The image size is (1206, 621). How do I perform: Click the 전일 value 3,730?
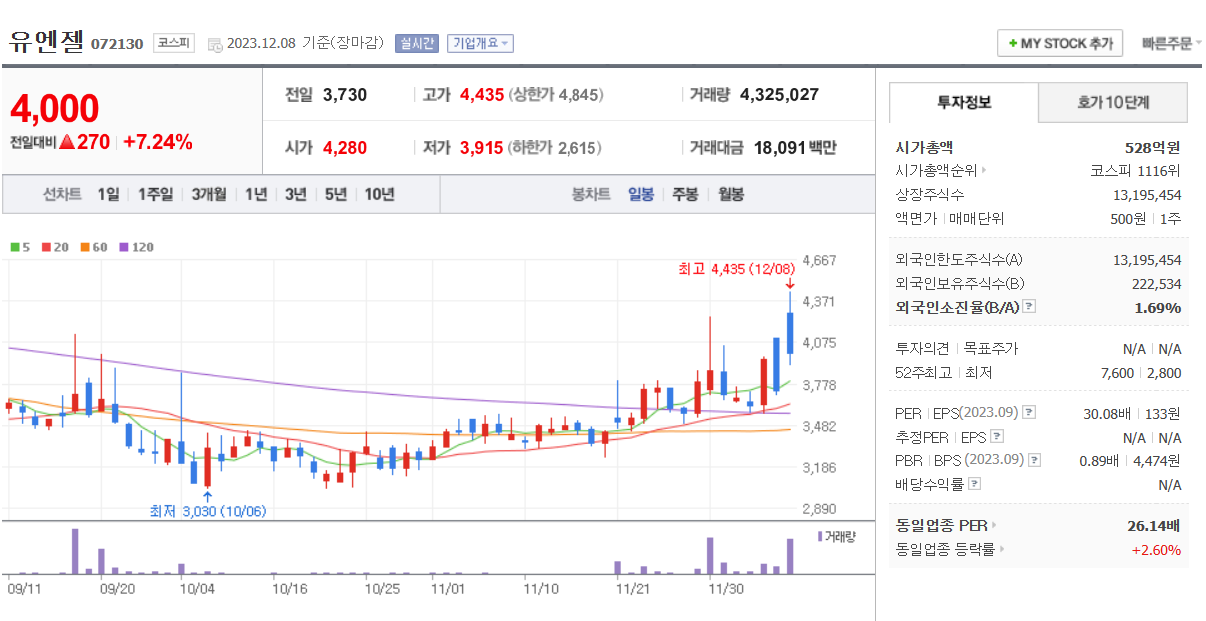[x=345, y=95]
